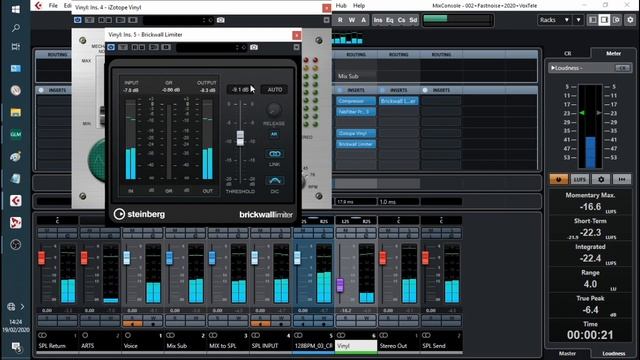
Task: Click the purple Vinyl channel fader
Action: (340, 285)
